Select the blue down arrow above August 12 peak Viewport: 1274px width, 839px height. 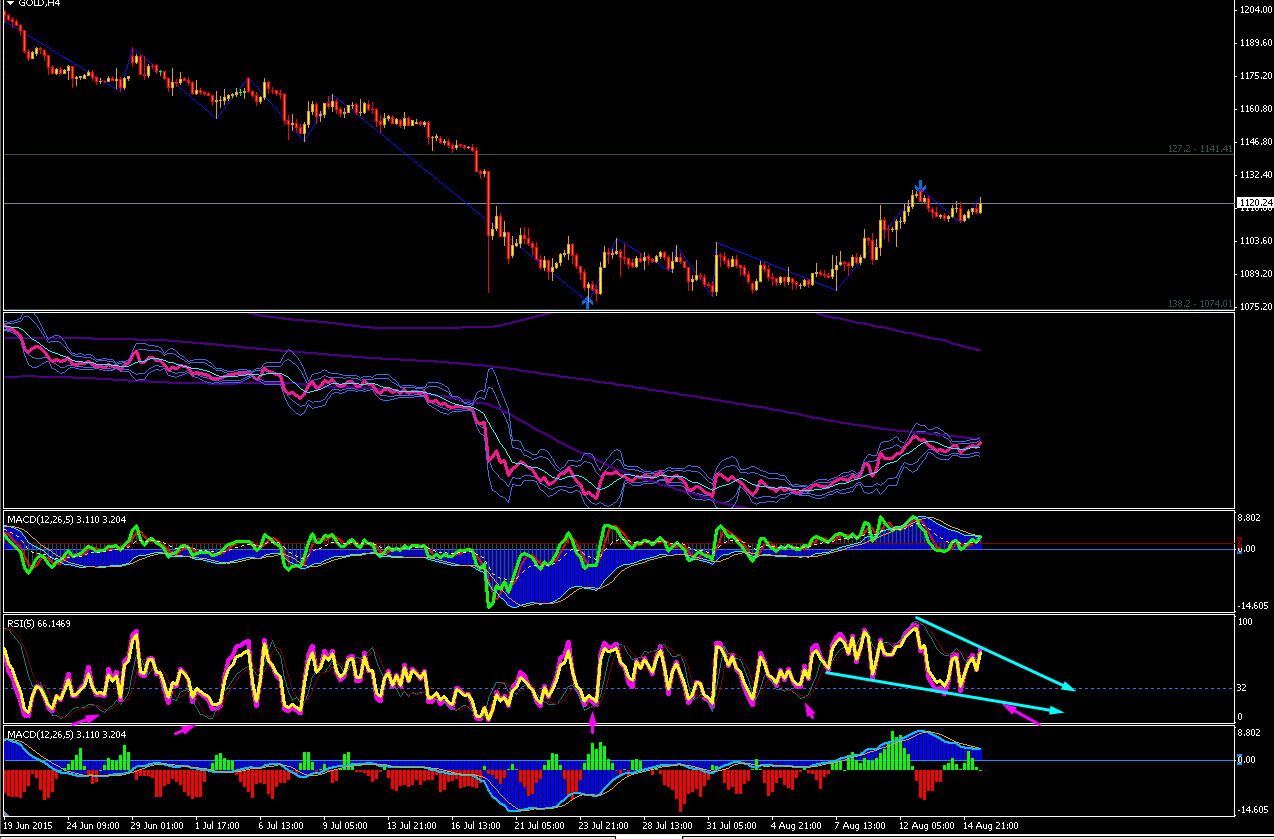click(x=921, y=186)
